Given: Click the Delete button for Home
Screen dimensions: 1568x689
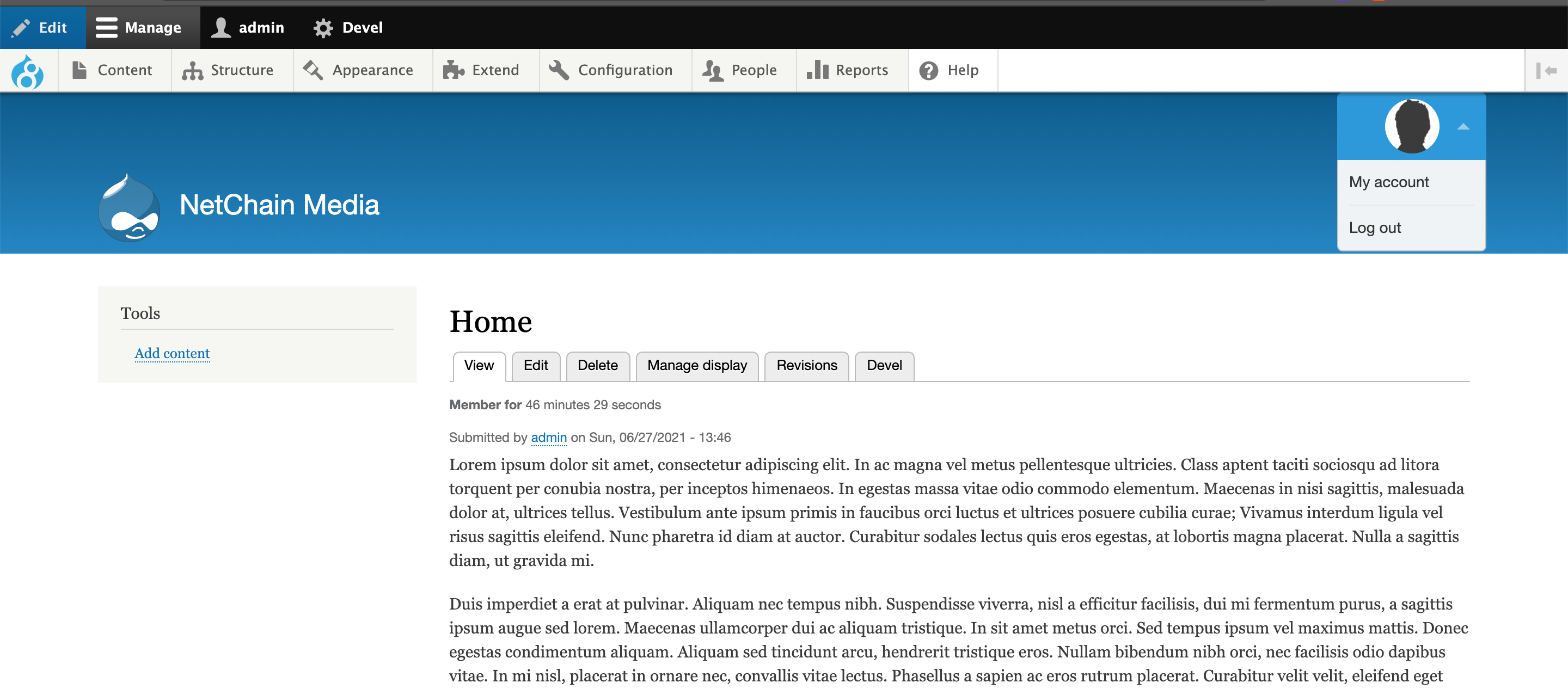Looking at the screenshot, I should [596, 365].
